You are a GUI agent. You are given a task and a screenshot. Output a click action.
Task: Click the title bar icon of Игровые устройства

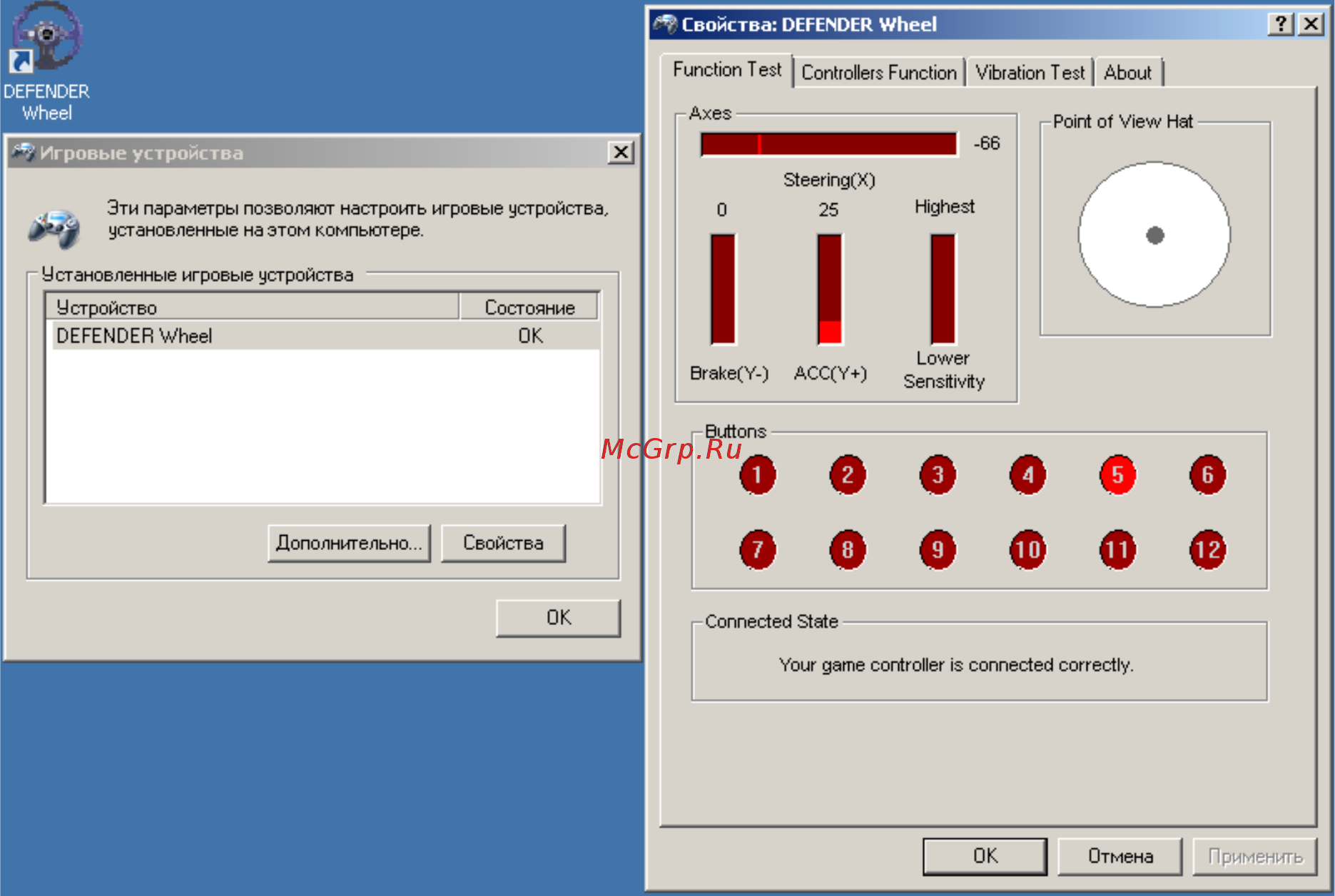[23, 152]
